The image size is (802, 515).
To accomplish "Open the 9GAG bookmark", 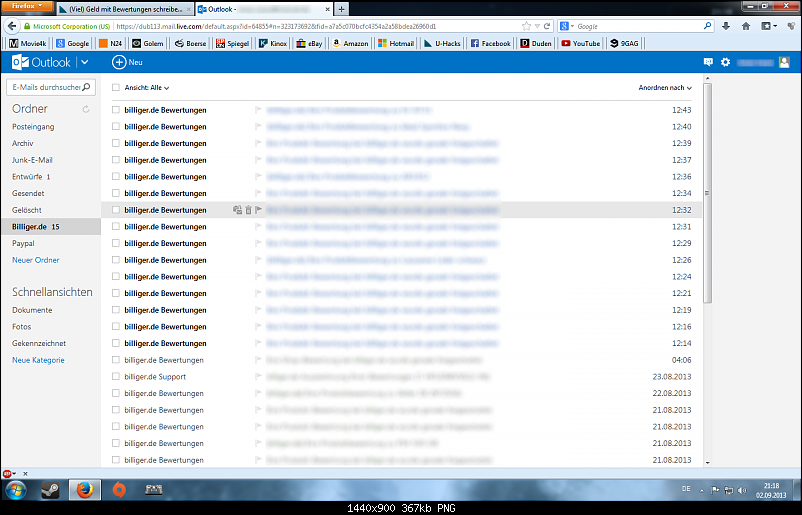I will (624, 43).
